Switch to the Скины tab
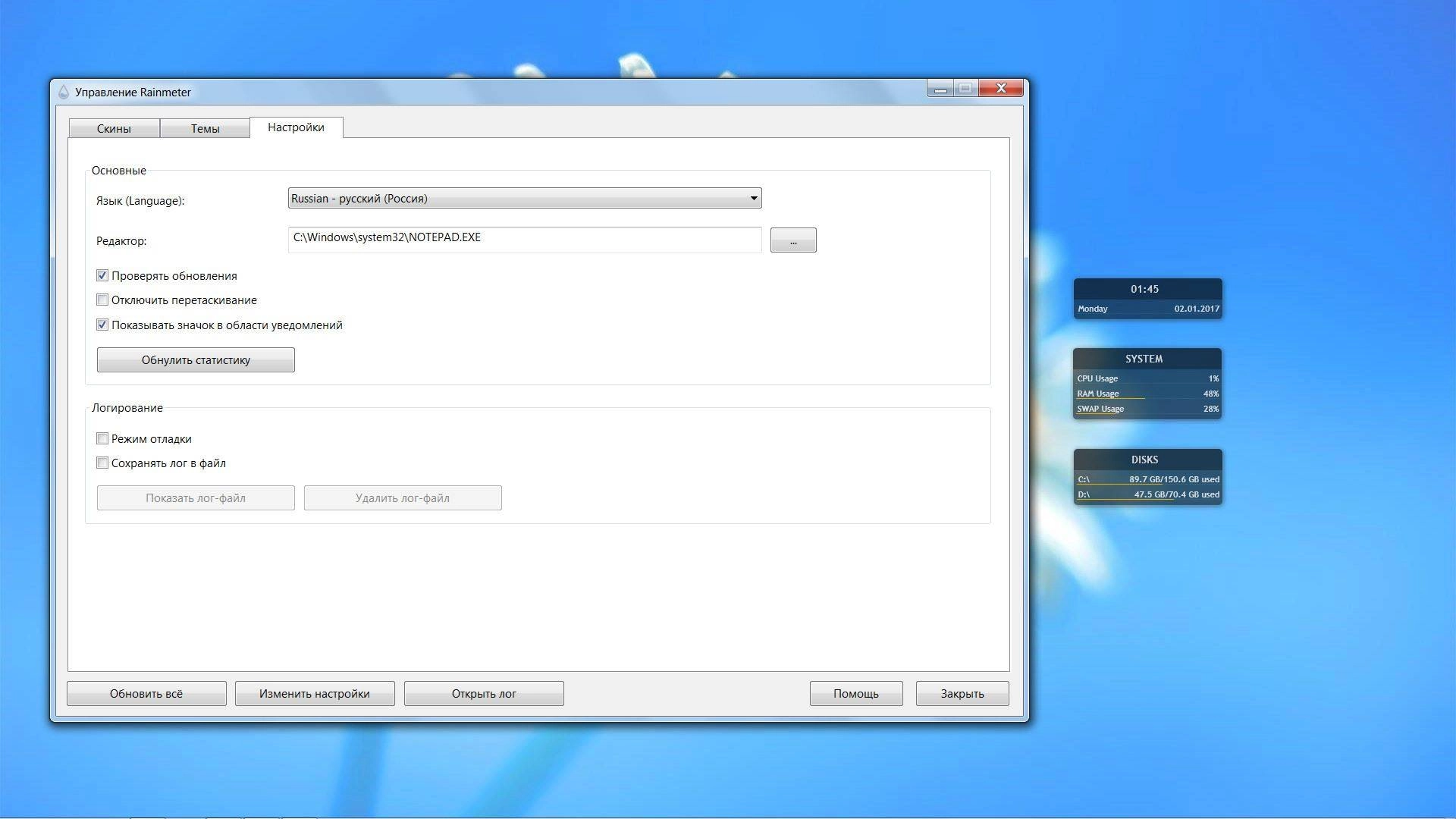This screenshot has height=819, width=1456. [114, 128]
